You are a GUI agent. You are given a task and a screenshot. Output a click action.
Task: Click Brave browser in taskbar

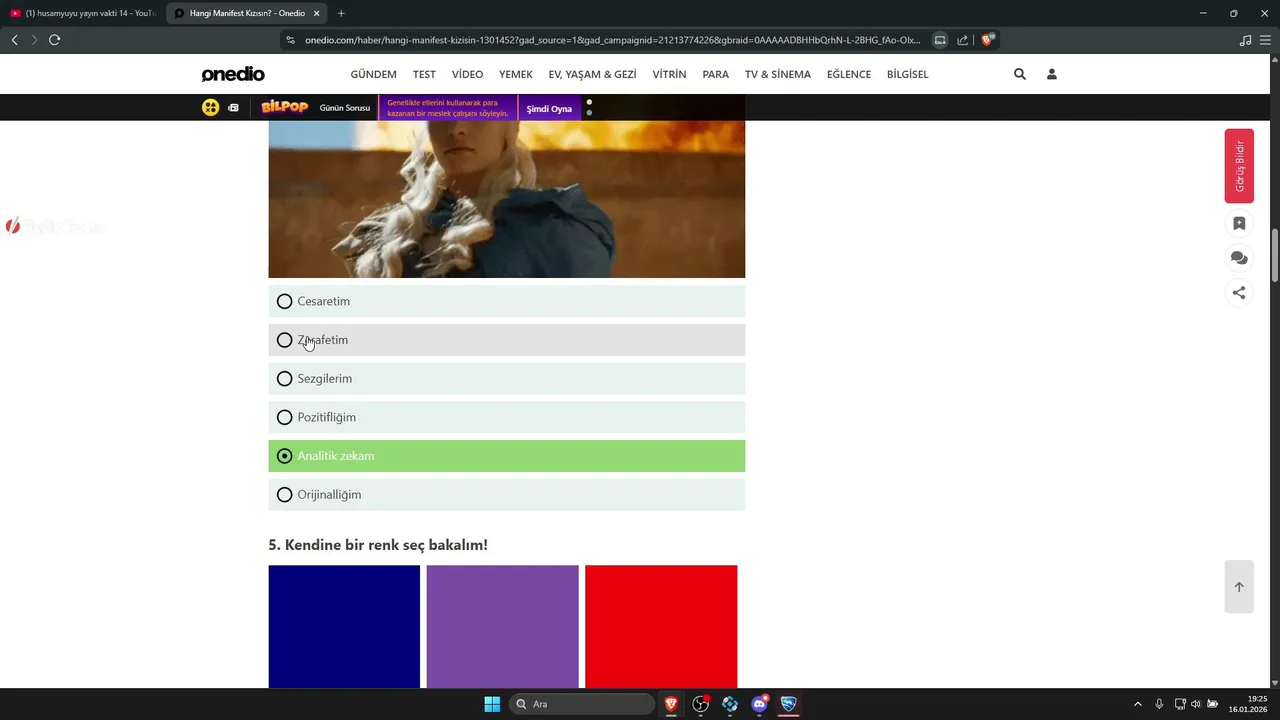pos(671,704)
